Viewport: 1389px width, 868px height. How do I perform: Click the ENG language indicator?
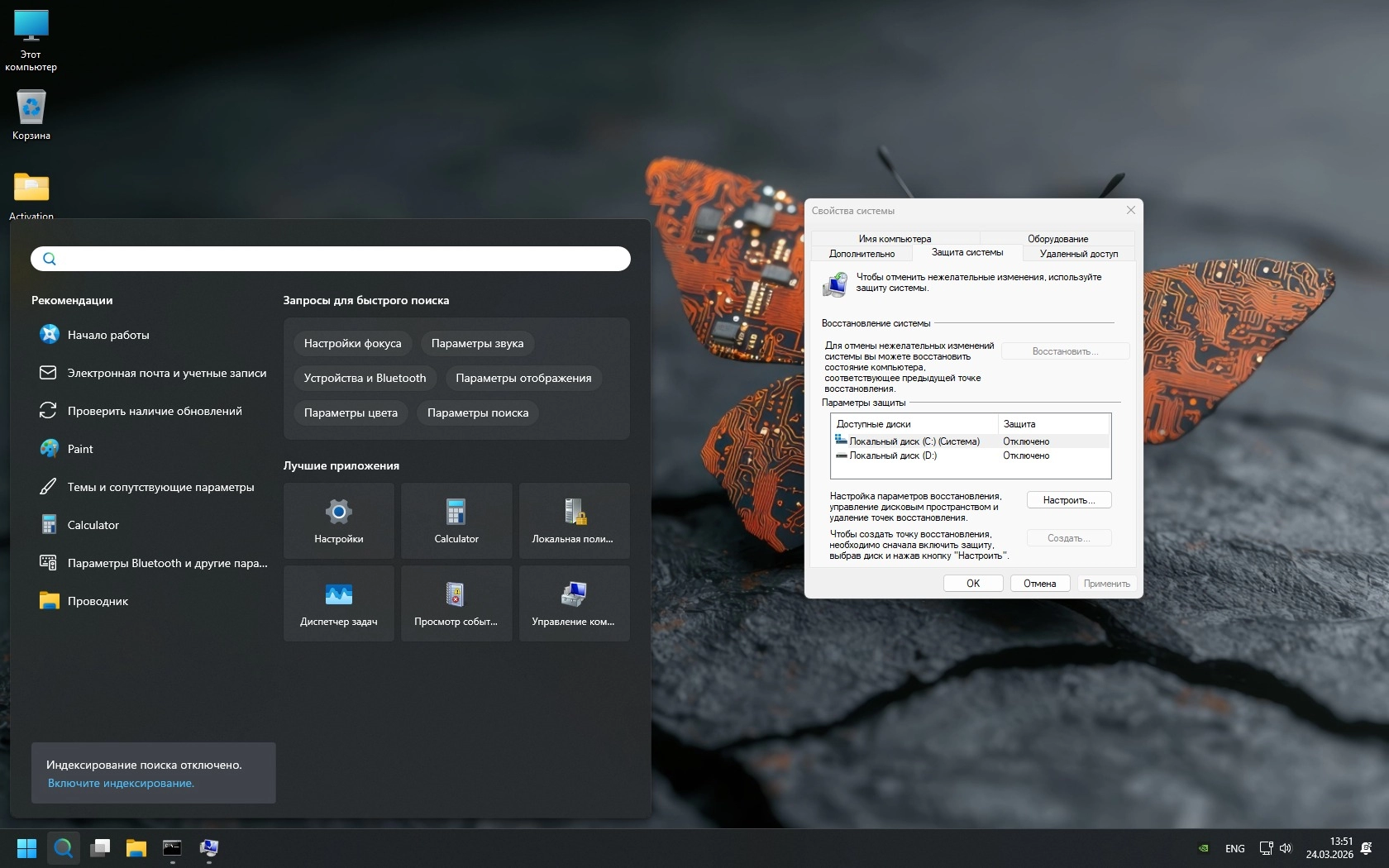coord(1235,849)
